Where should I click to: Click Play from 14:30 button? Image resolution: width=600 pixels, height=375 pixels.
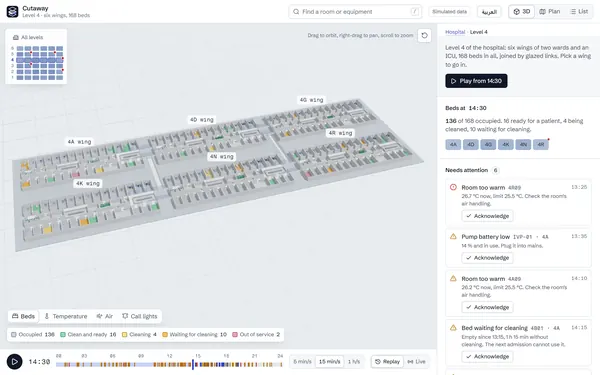coord(476,81)
